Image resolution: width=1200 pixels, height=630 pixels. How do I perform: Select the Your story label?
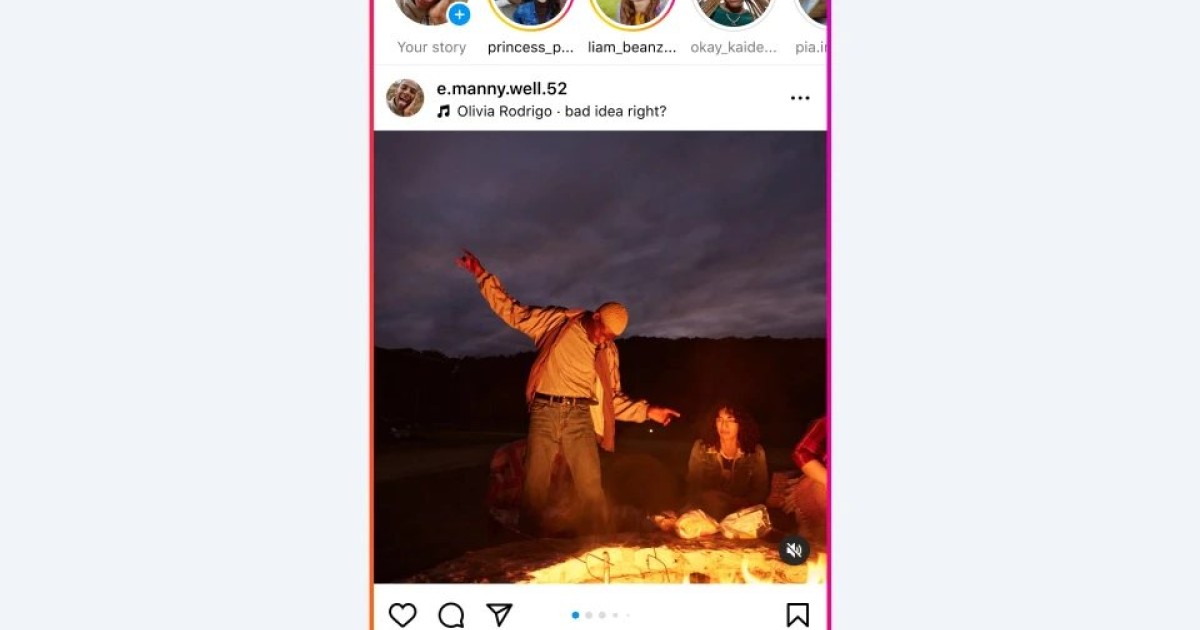point(432,47)
